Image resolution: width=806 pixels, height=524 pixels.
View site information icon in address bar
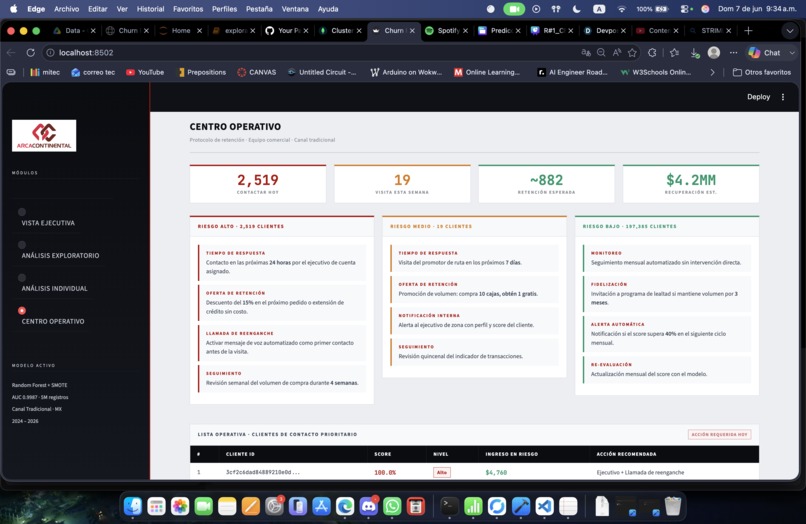point(50,52)
